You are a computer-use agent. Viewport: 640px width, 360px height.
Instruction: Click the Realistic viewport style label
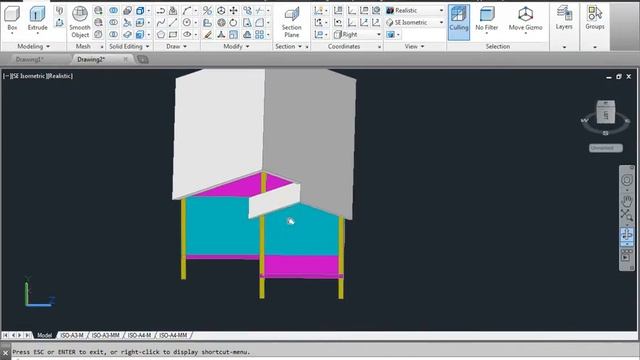point(60,76)
